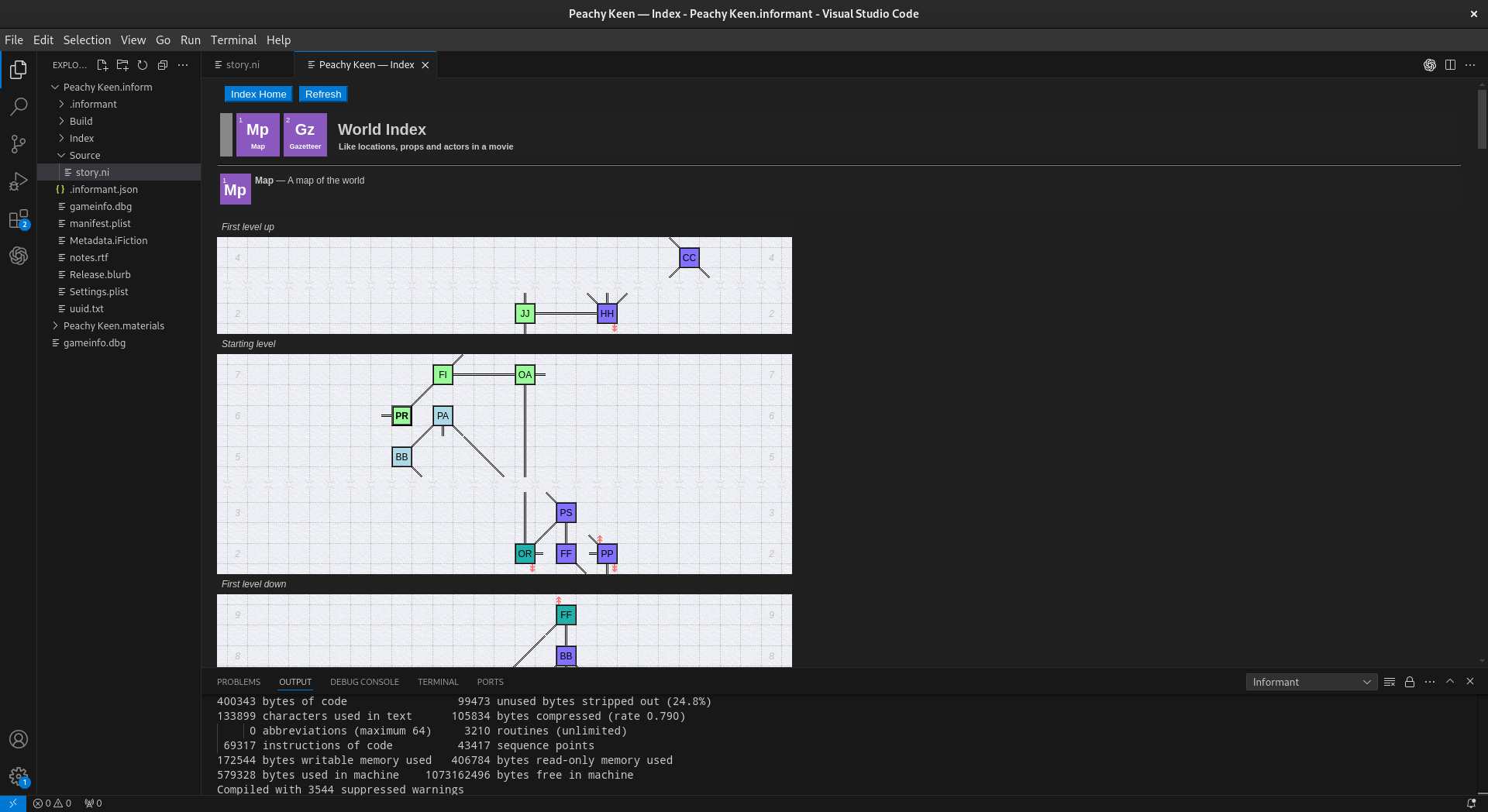Open the Accounts menu icon
This screenshot has height=812, width=1488.
pyautogui.click(x=19, y=739)
